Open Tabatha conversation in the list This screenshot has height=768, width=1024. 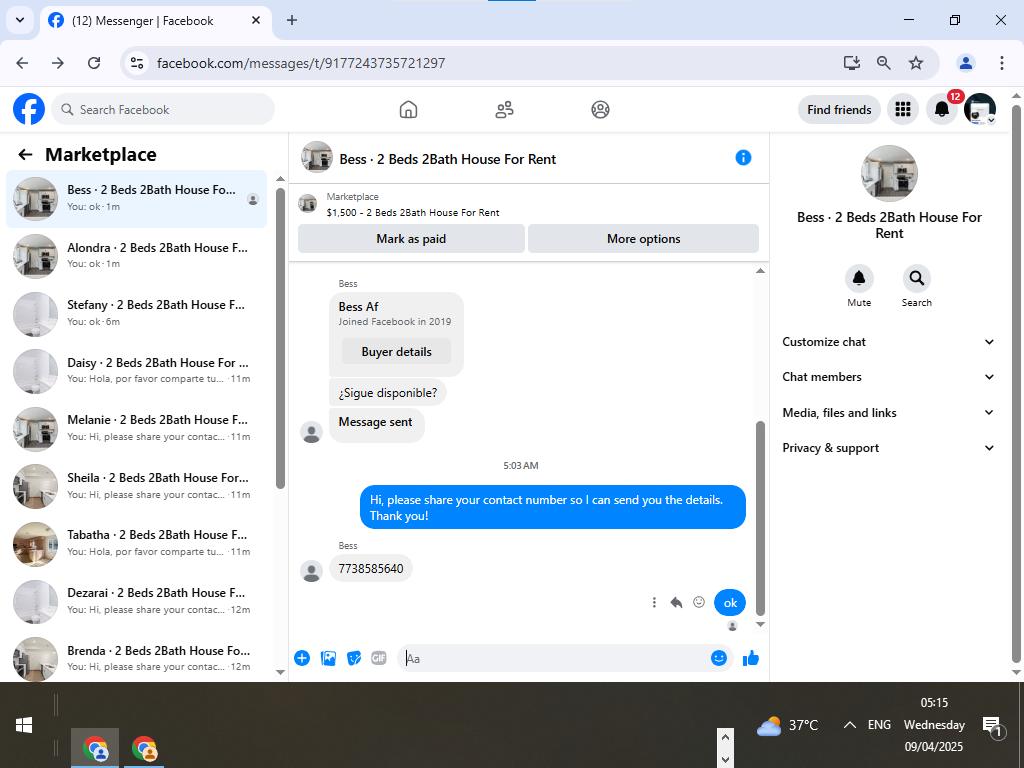point(136,543)
